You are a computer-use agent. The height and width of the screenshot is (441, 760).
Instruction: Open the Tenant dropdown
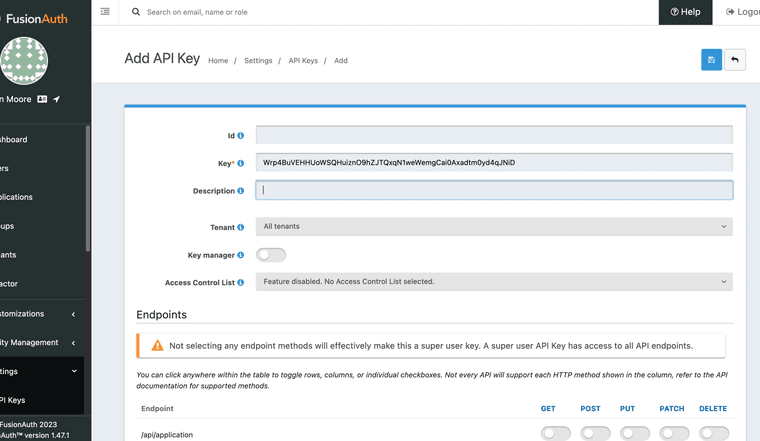pyautogui.click(x=494, y=227)
